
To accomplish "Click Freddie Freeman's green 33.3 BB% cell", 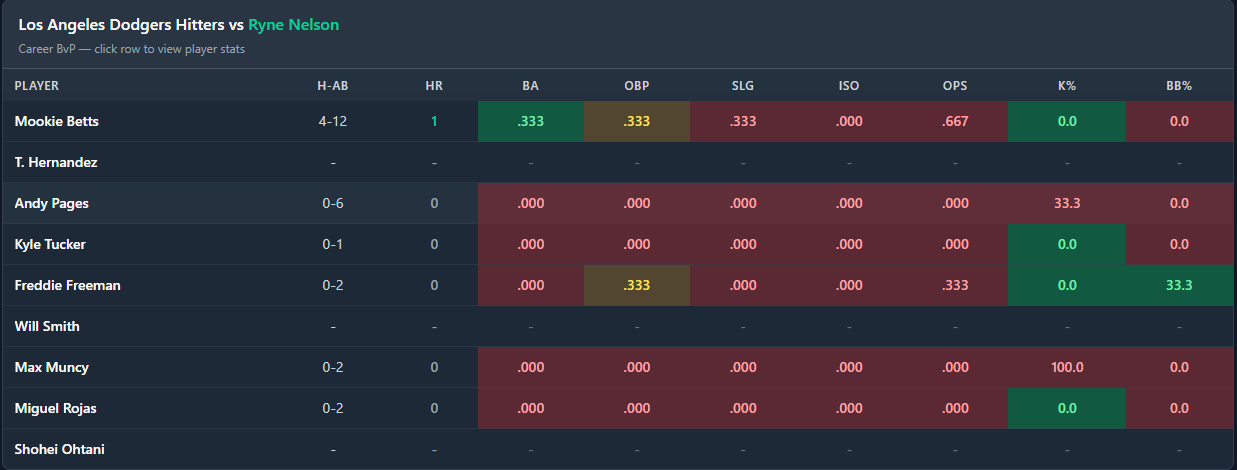I will click(1179, 285).
